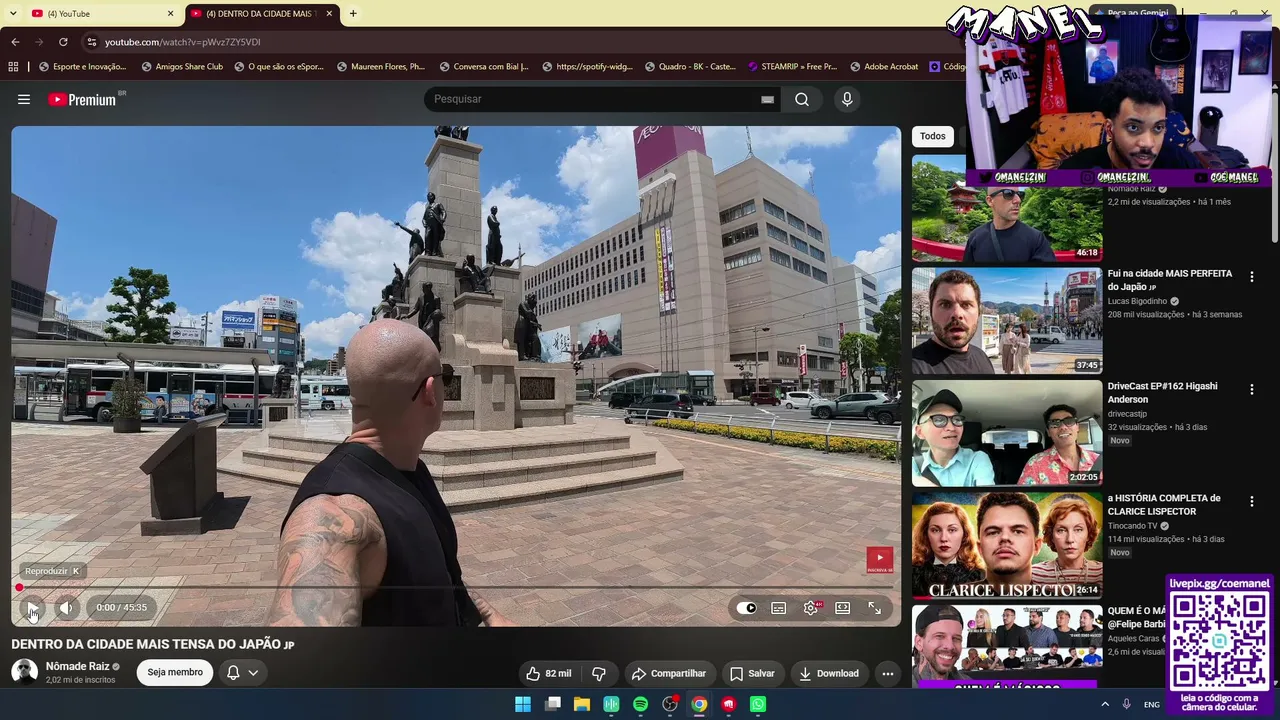Open the 'Amigos Share Club' bookmark

tap(182, 66)
